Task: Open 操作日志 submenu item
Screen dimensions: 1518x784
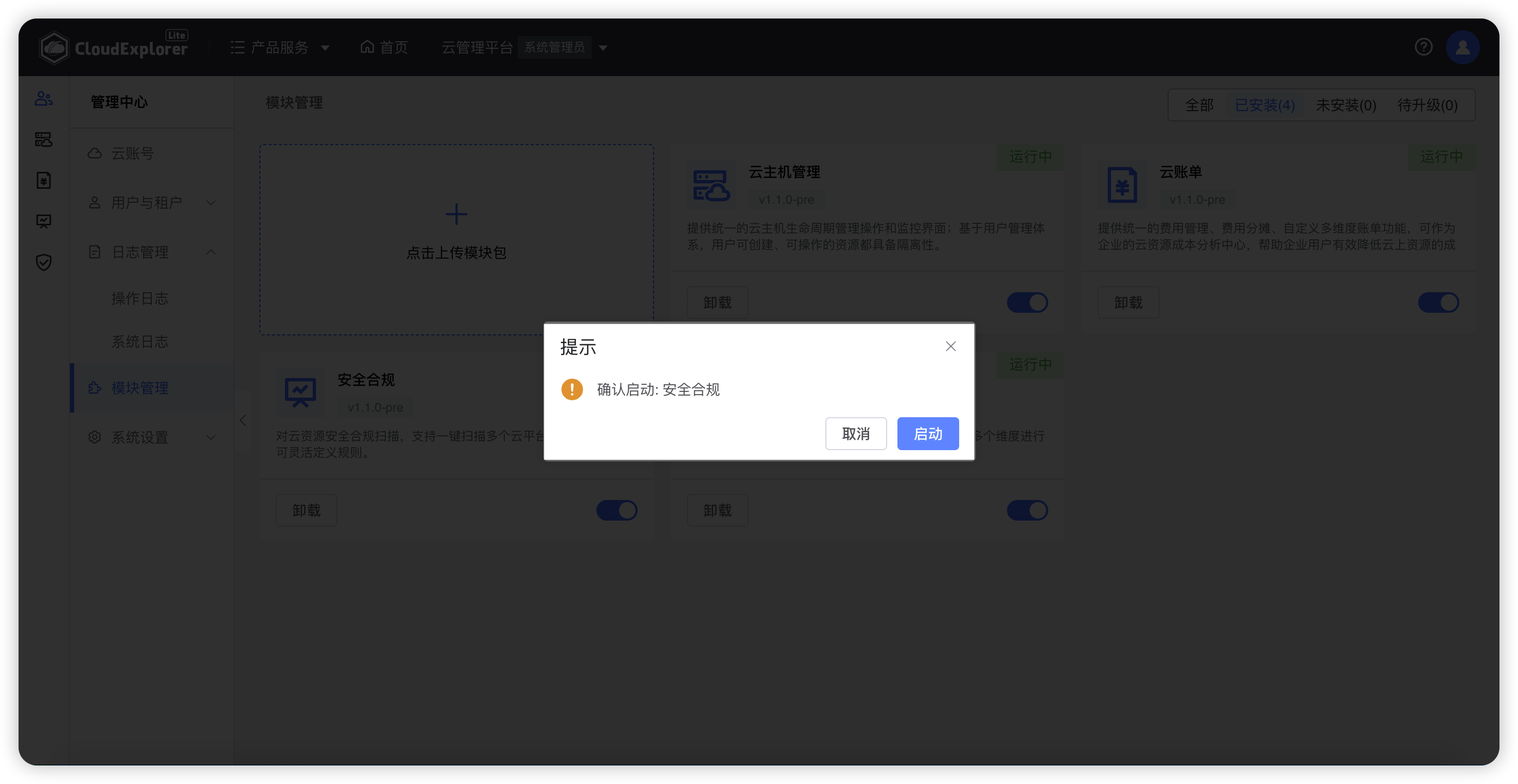Action: click(139, 298)
